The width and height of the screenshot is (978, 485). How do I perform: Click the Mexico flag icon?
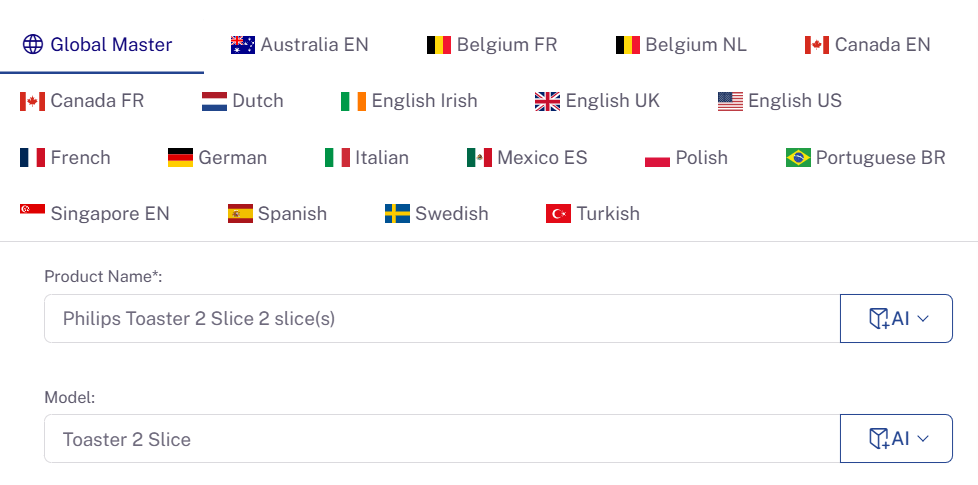click(x=479, y=158)
